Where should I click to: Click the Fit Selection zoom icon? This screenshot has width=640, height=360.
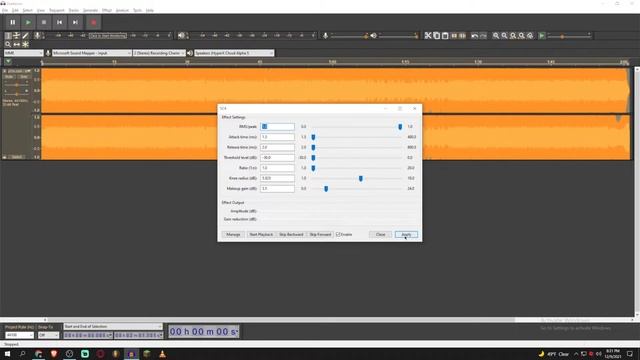coord(513,36)
